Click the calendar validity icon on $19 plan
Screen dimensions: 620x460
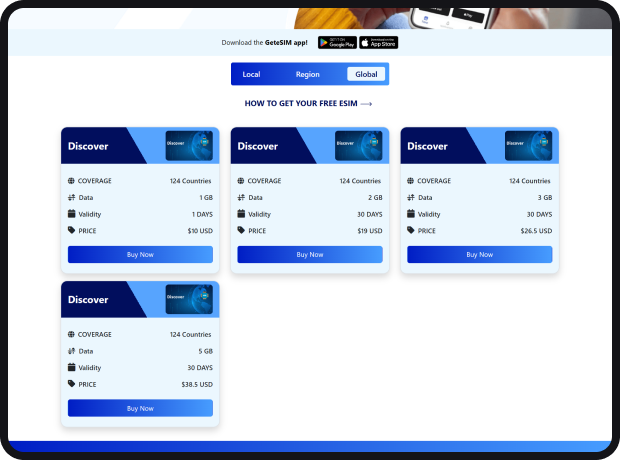pyautogui.click(x=241, y=214)
